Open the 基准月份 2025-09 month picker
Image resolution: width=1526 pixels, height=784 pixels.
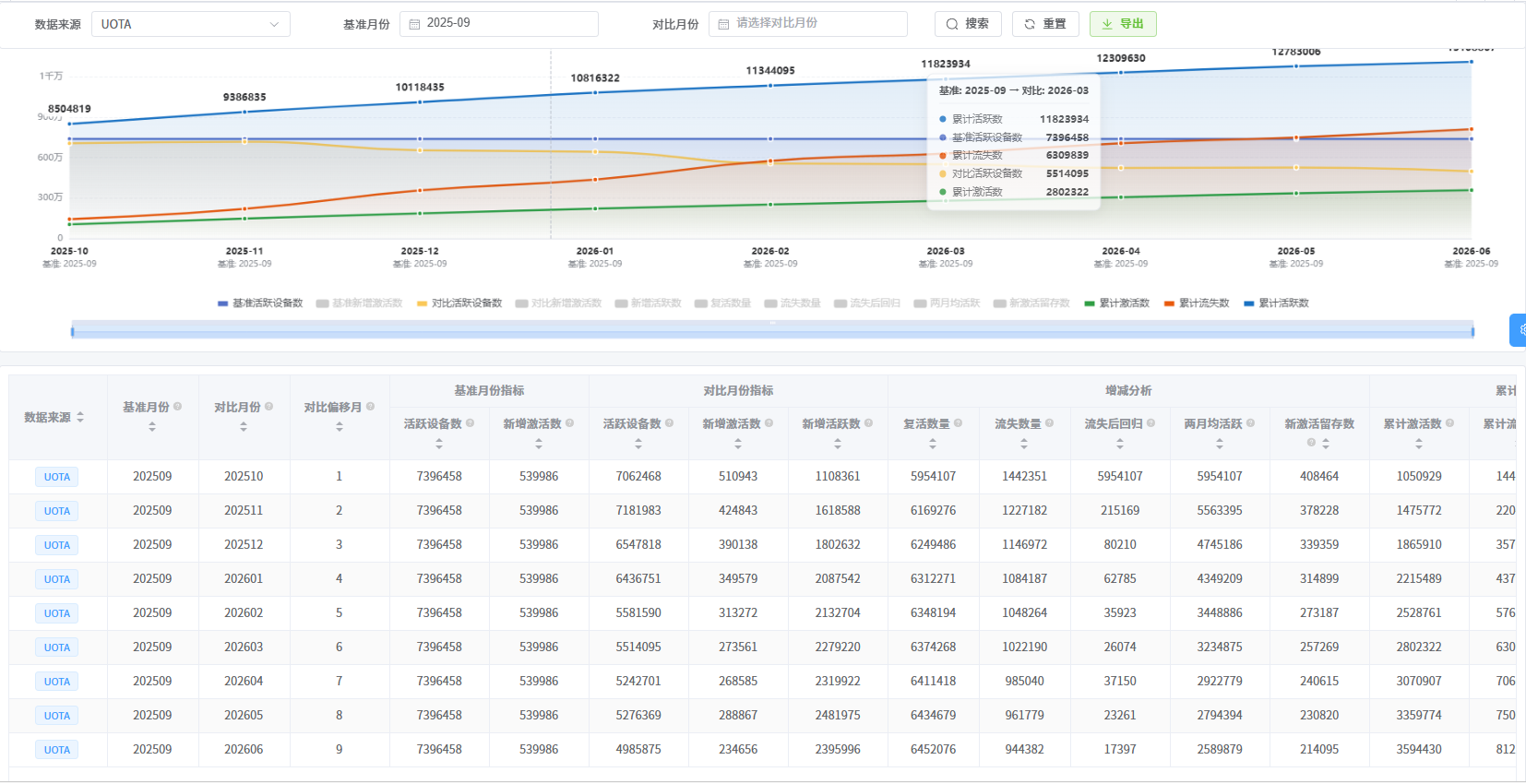(499, 24)
